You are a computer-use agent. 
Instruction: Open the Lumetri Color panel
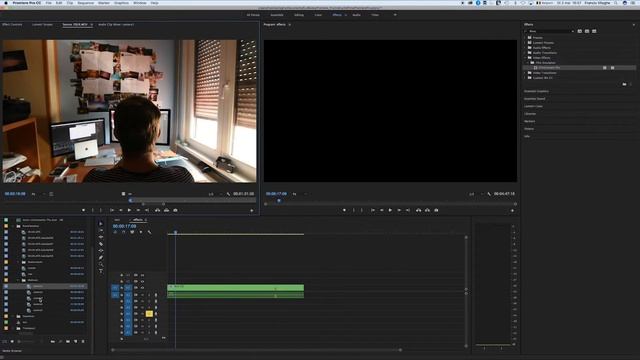click(533, 106)
